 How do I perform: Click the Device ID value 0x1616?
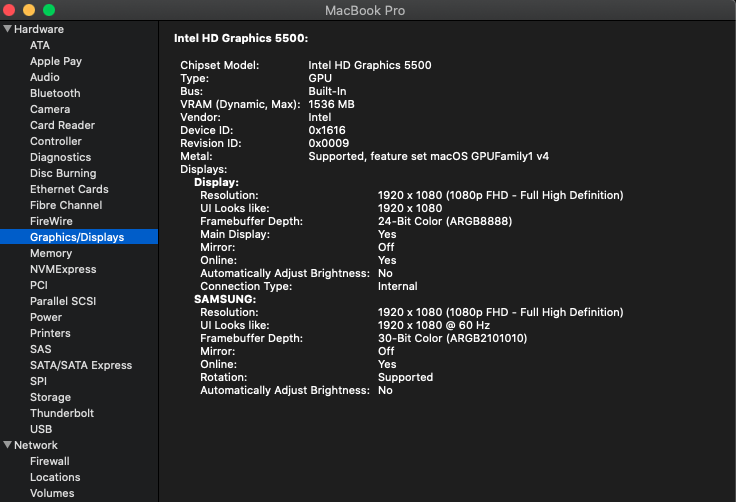click(327, 130)
